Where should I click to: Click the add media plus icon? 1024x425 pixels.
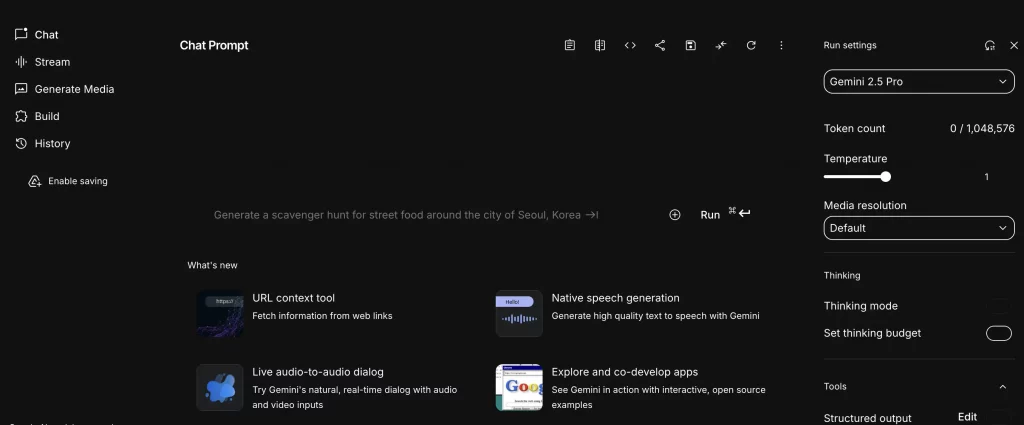point(675,215)
